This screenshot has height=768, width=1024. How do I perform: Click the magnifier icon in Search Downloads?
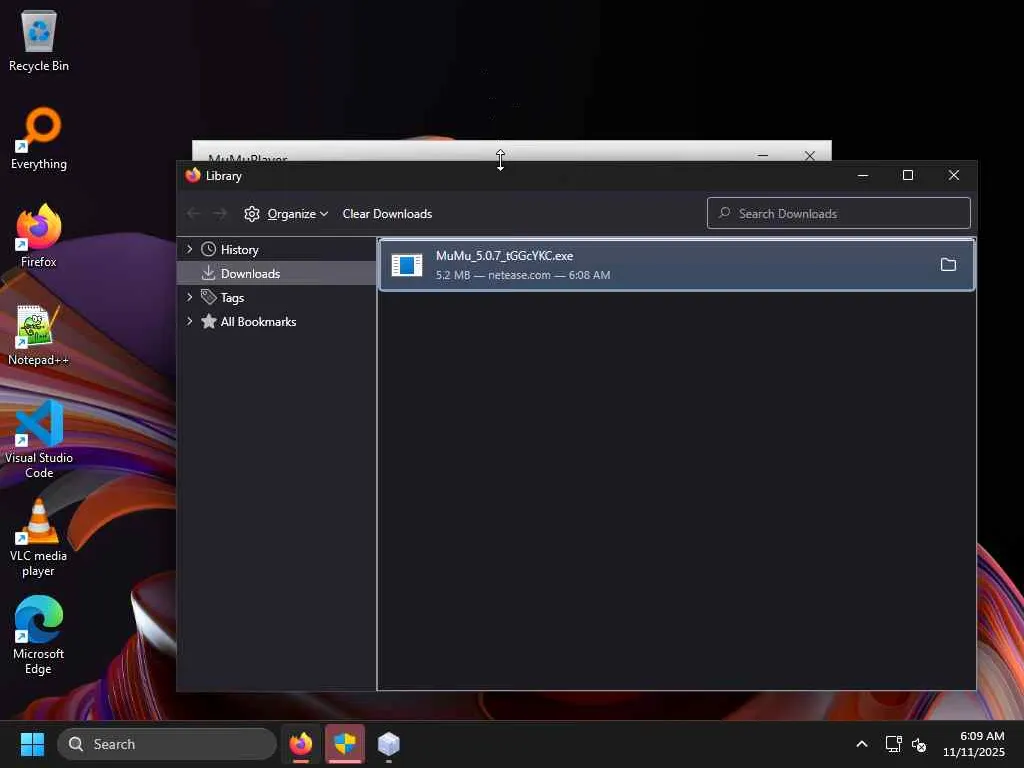tap(724, 213)
